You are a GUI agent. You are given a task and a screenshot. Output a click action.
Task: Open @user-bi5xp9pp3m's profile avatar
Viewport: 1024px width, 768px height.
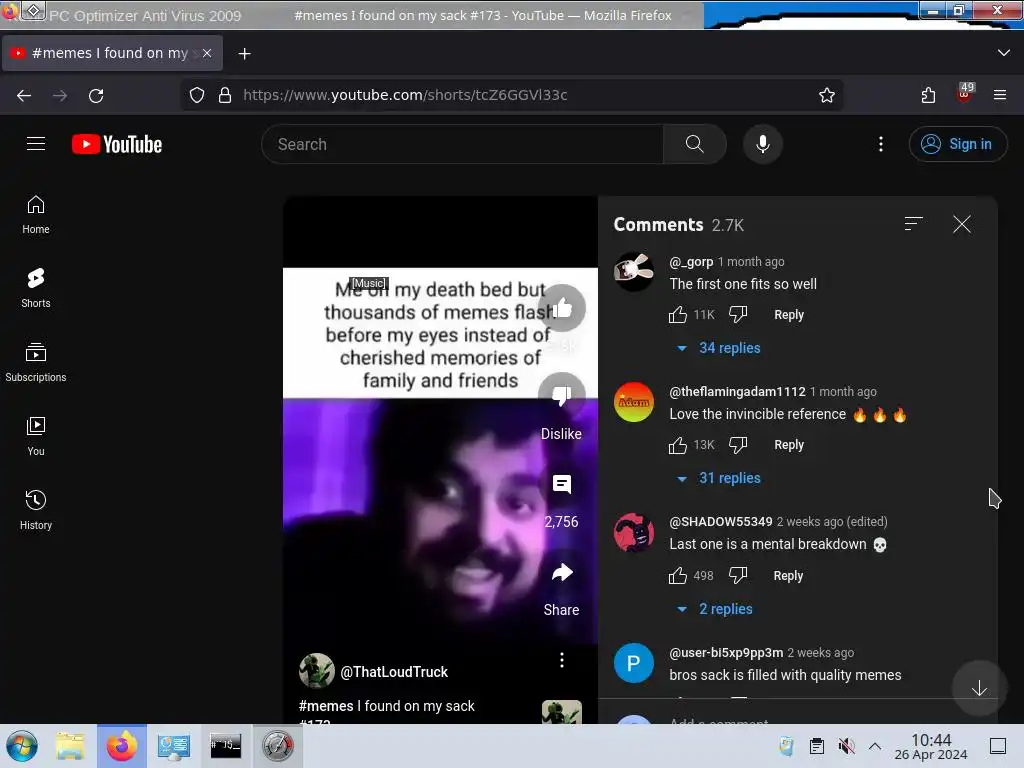click(633, 663)
